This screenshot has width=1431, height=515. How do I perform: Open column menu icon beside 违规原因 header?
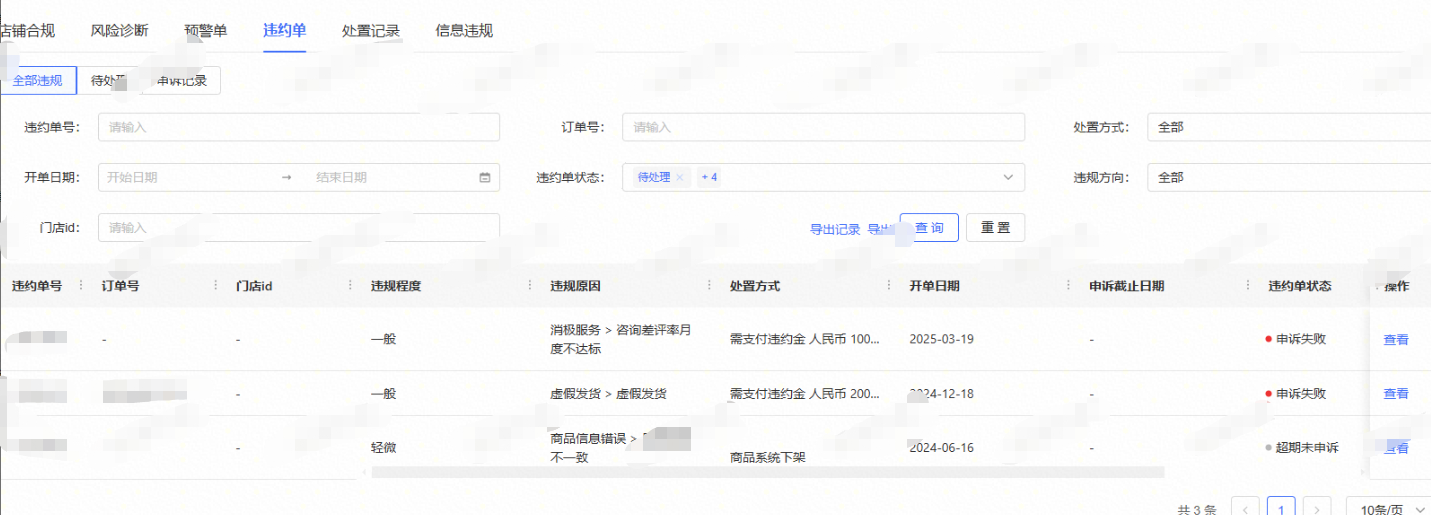(709, 286)
